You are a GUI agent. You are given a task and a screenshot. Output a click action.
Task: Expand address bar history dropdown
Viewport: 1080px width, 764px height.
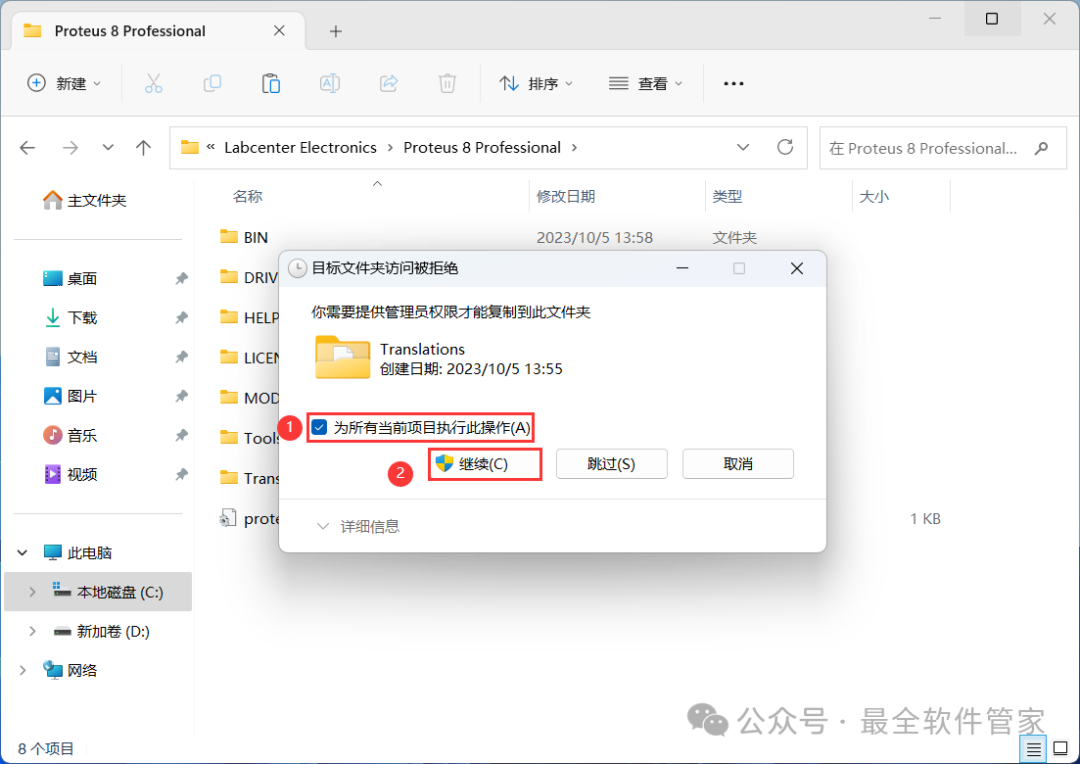point(742,147)
